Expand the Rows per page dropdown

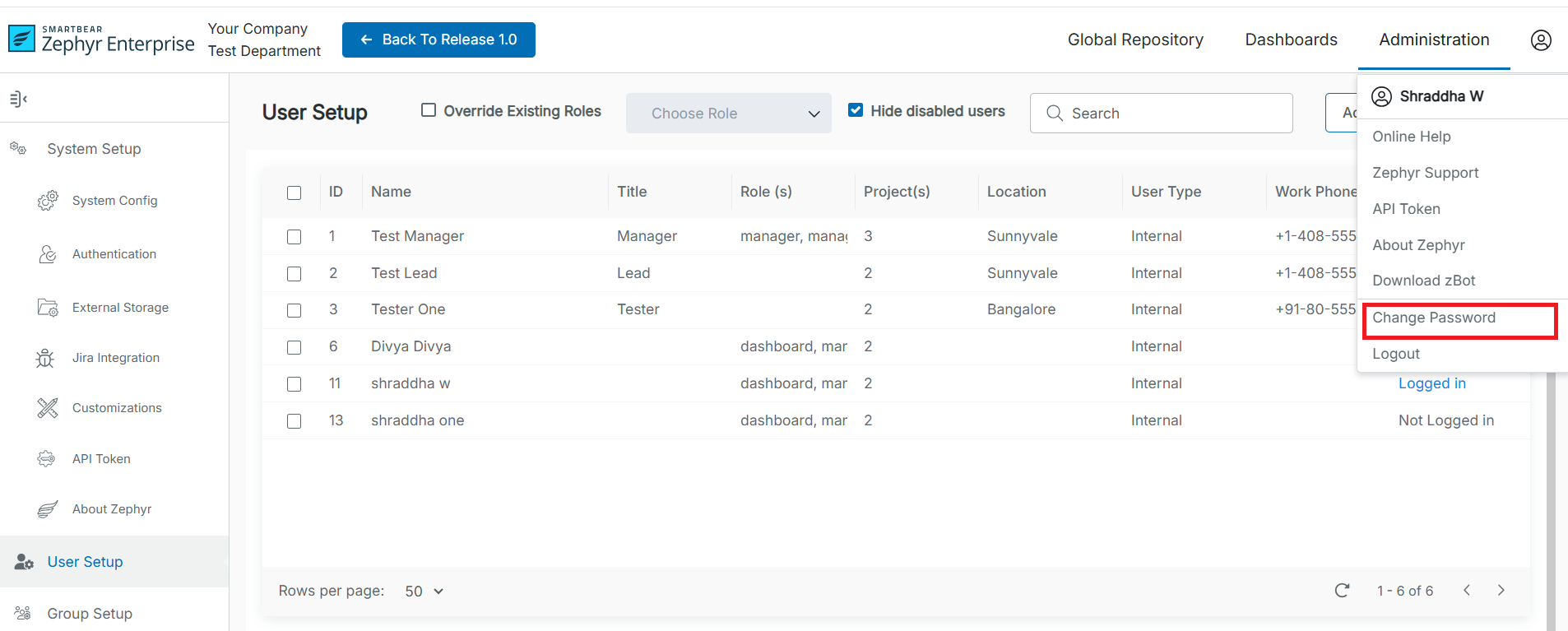424,592
